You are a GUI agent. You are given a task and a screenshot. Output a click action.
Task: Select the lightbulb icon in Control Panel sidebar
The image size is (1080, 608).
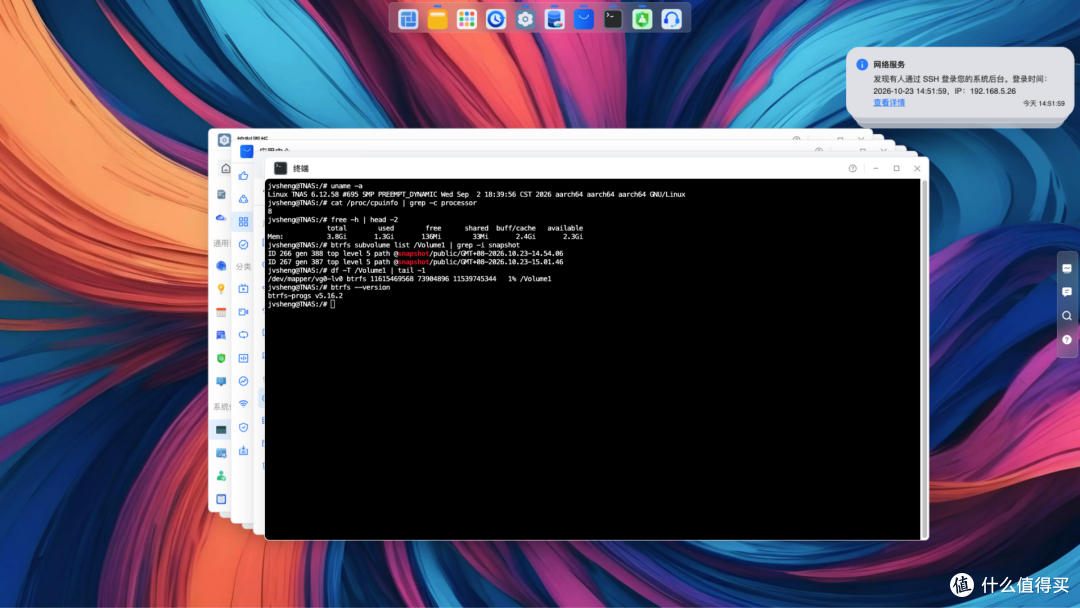pyautogui.click(x=221, y=289)
